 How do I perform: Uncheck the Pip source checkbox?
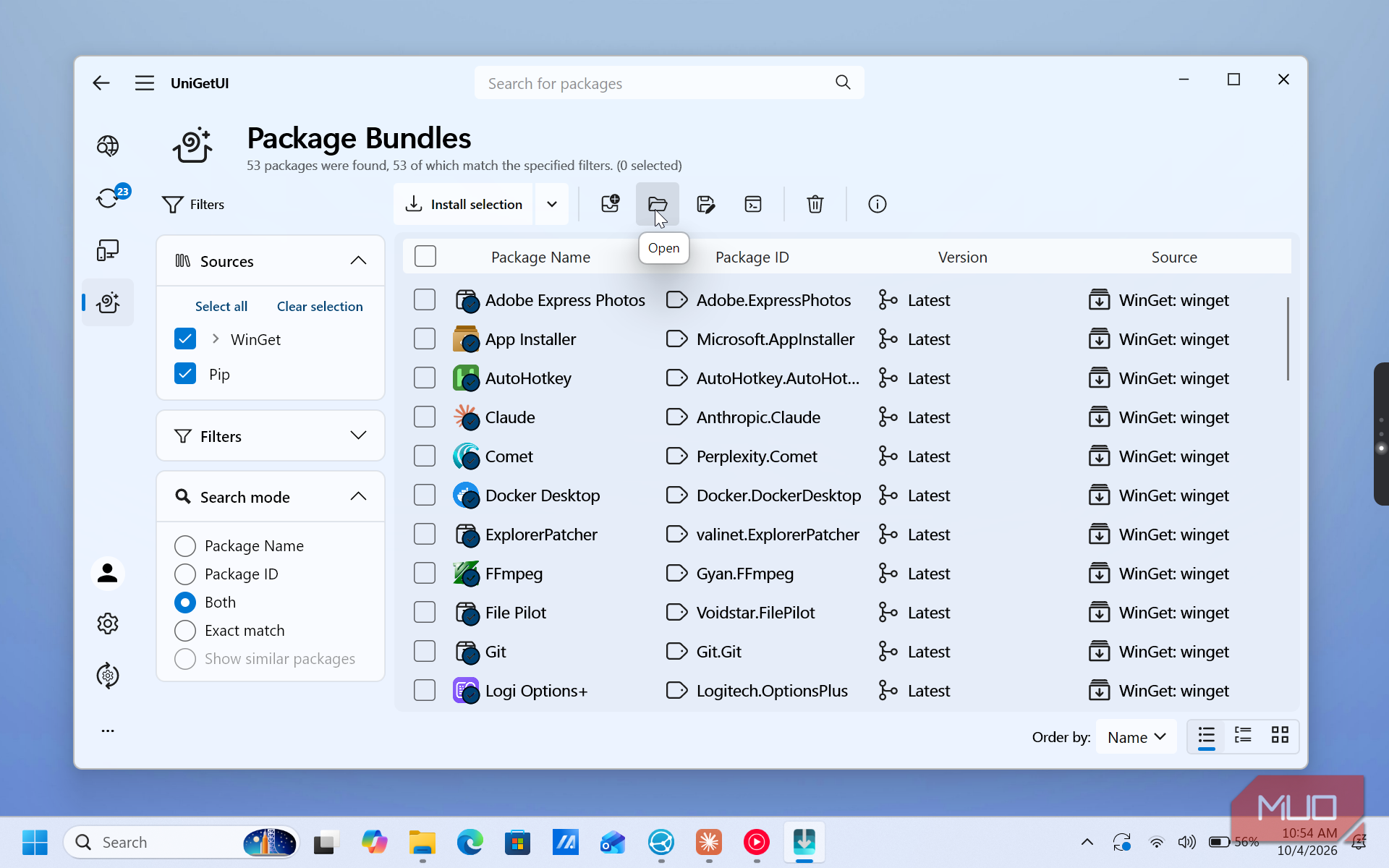(x=185, y=374)
